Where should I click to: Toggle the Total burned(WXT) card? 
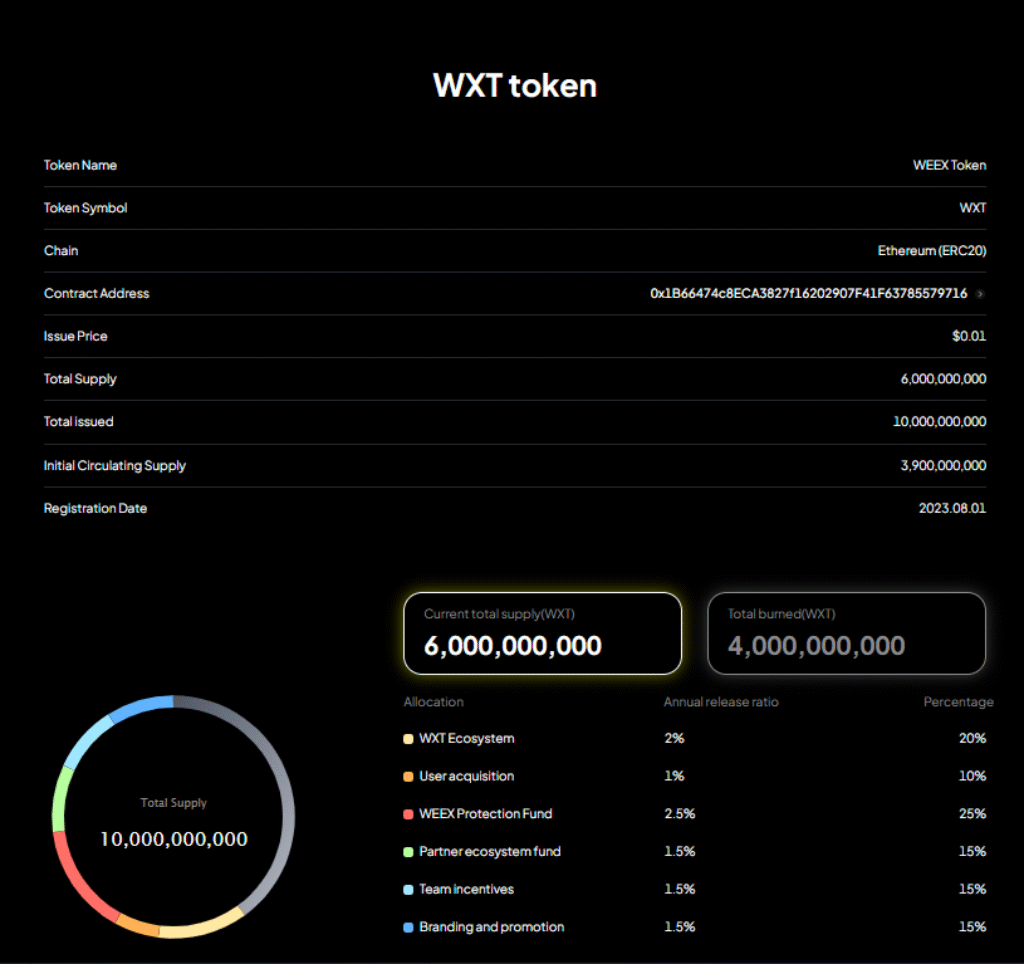pyautogui.click(x=846, y=633)
